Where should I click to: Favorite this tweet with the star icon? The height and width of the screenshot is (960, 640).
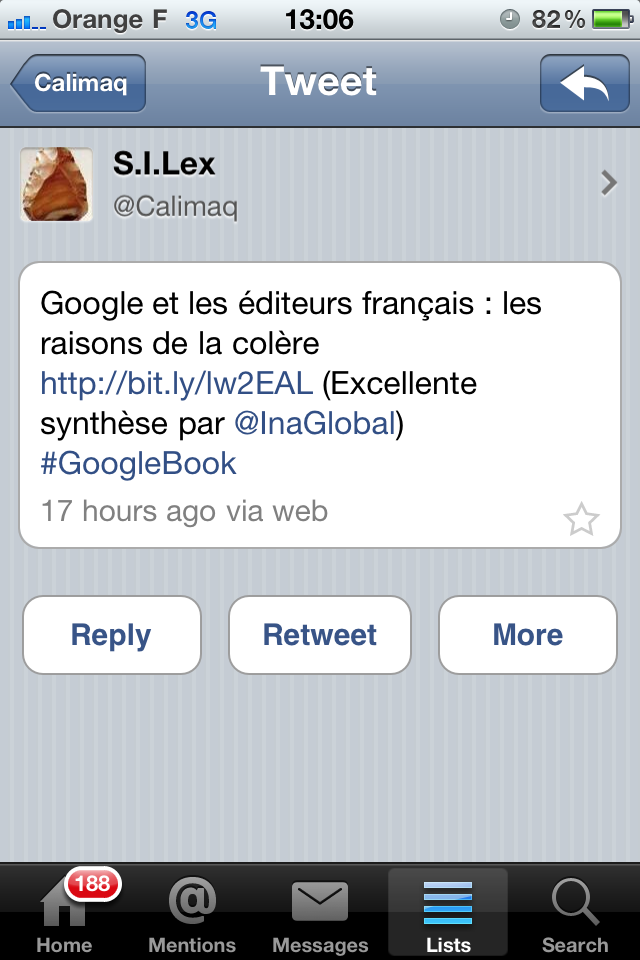click(581, 519)
